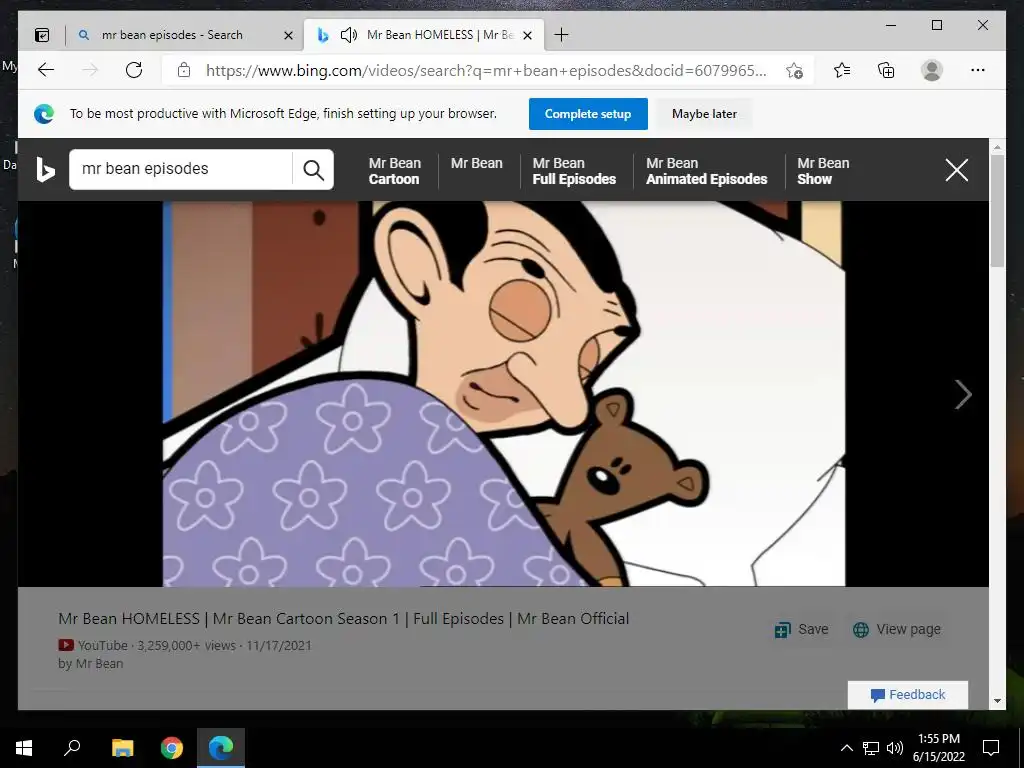This screenshot has width=1024, height=768.
Task: Close the video viewer with the X
Action: [x=957, y=170]
